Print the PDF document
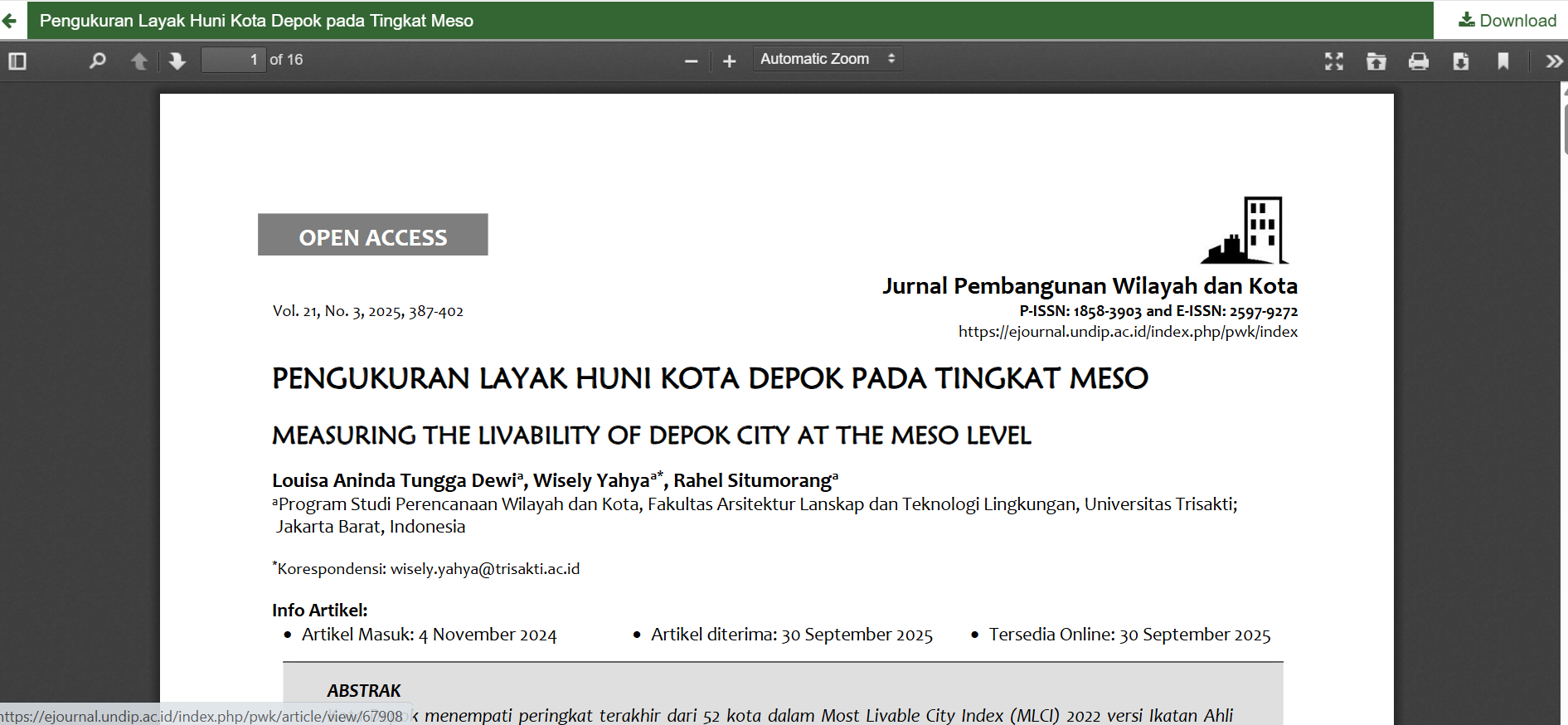1568x725 pixels. (1418, 61)
